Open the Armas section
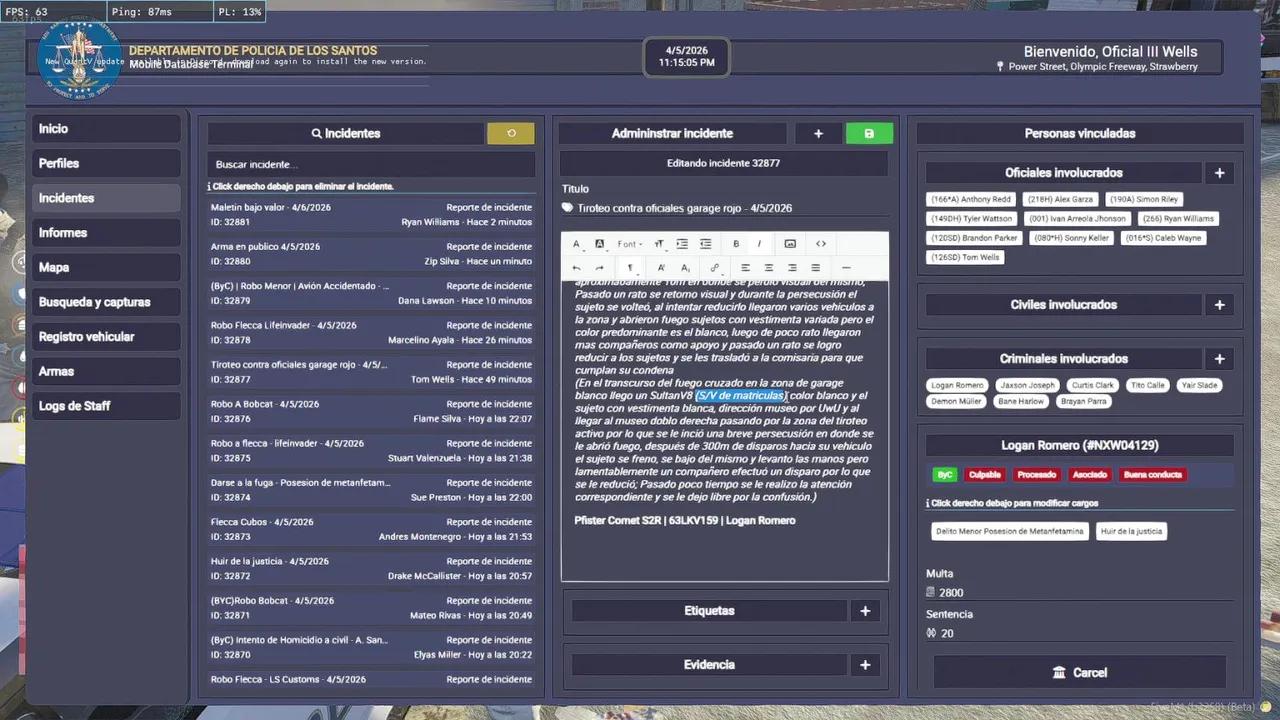Image resolution: width=1280 pixels, height=720 pixels. click(106, 371)
